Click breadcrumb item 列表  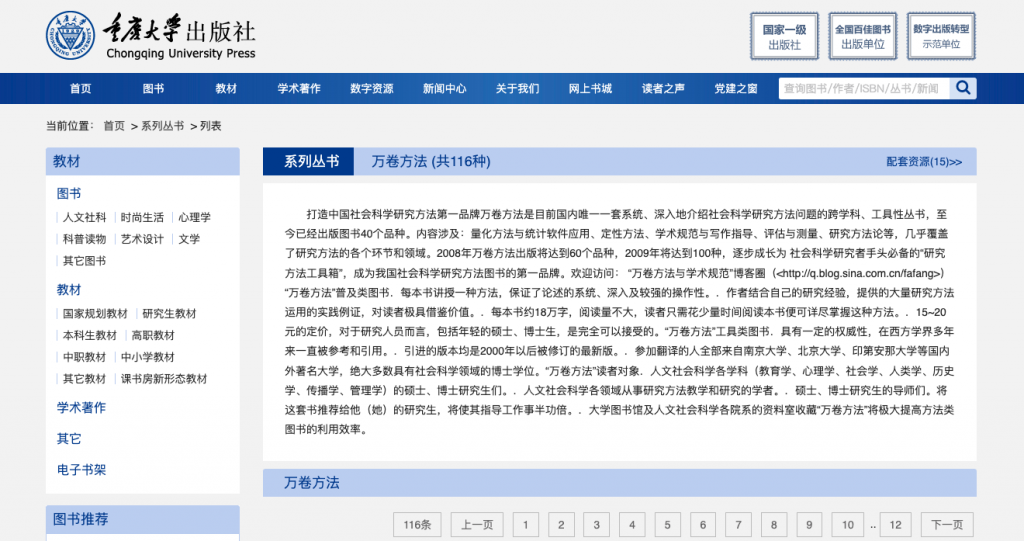click(x=210, y=125)
